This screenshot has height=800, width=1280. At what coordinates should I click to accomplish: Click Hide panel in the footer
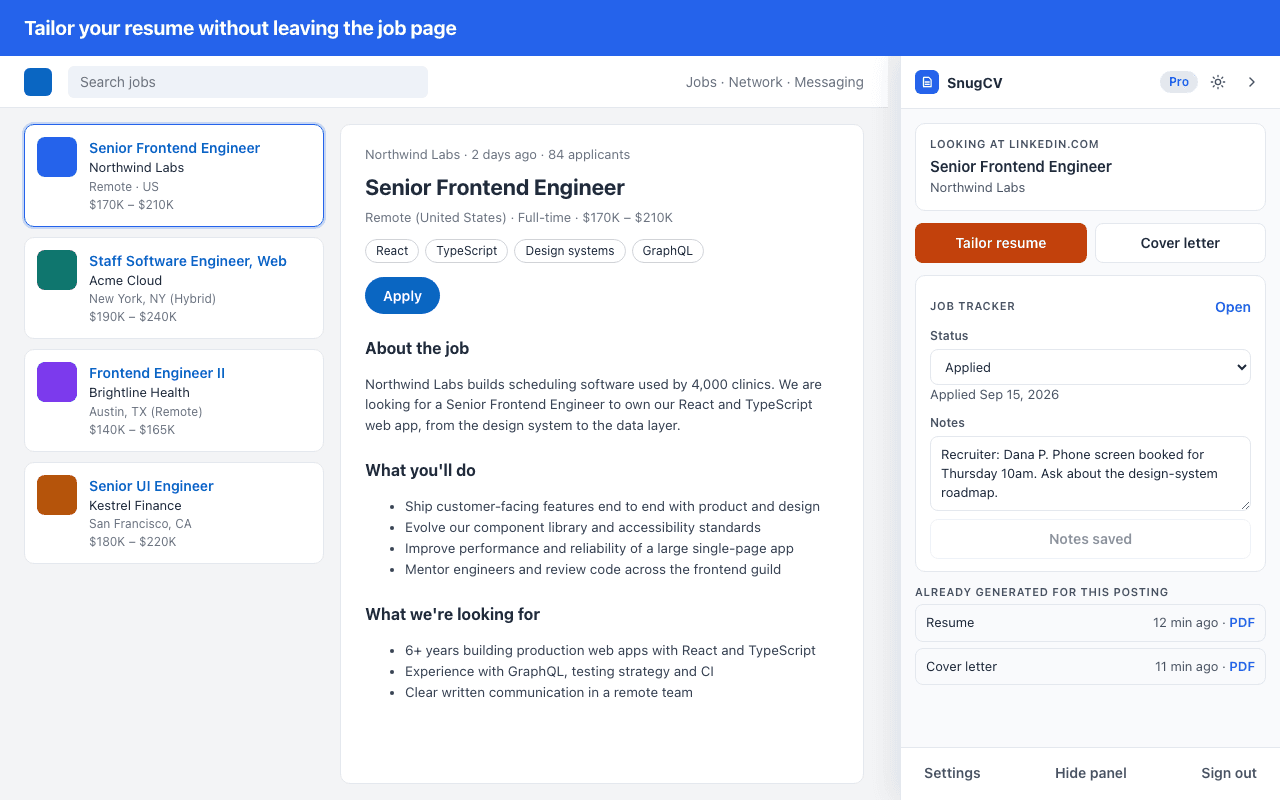pyautogui.click(x=1091, y=773)
